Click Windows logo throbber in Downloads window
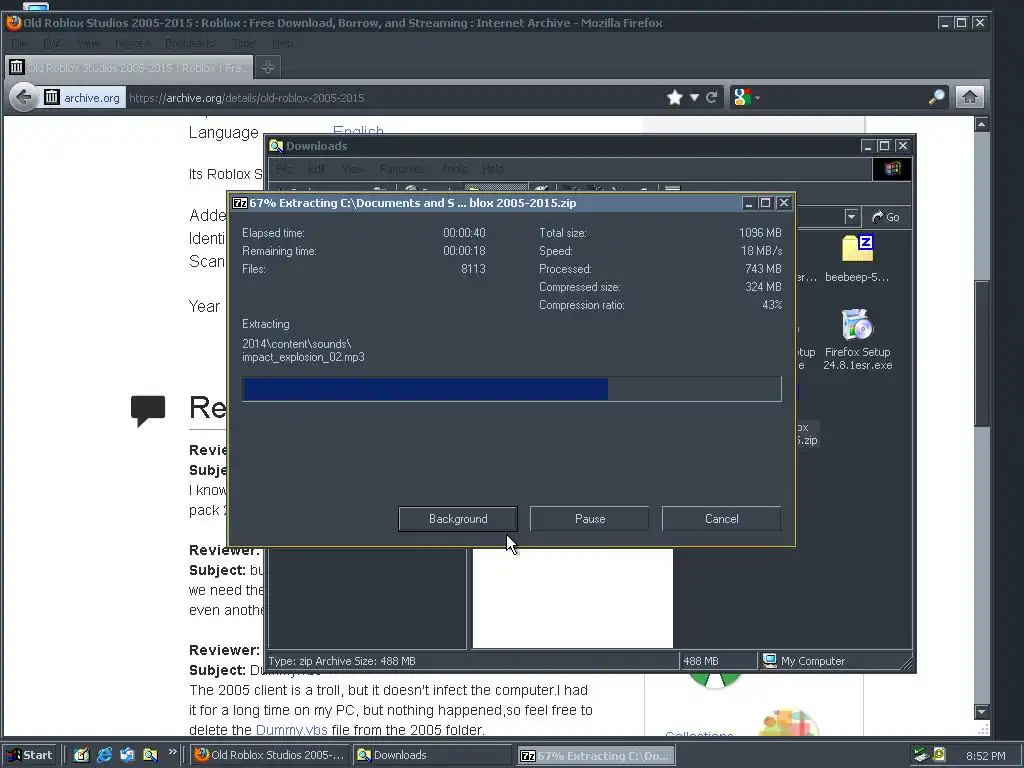 point(892,169)
